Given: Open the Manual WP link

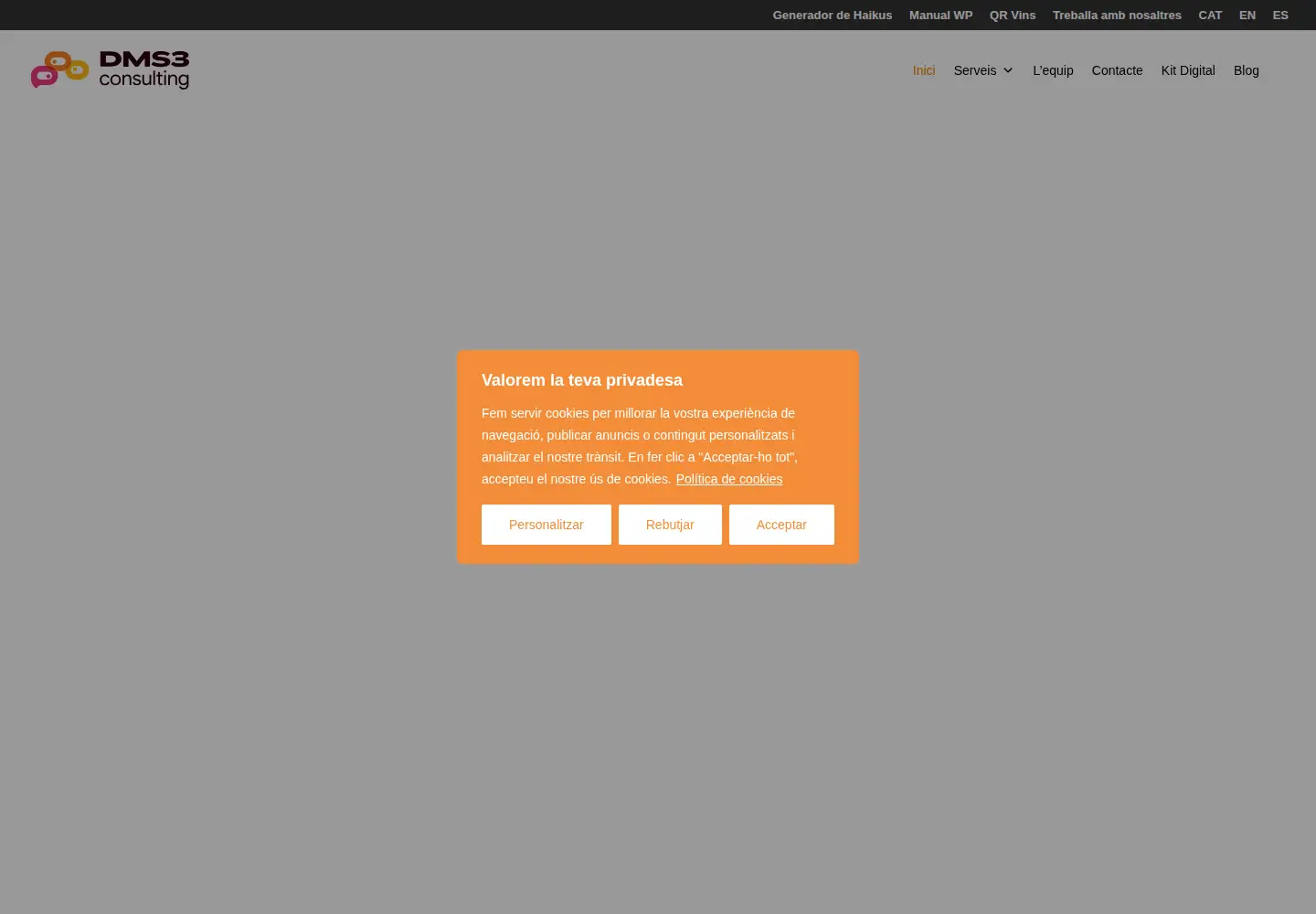Looking at the screenshot, I should 940,16.
